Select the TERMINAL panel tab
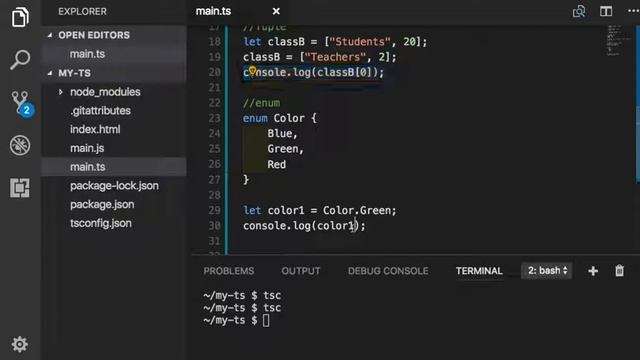This screenshot has height=360, width=640. (x=479, y=271)
